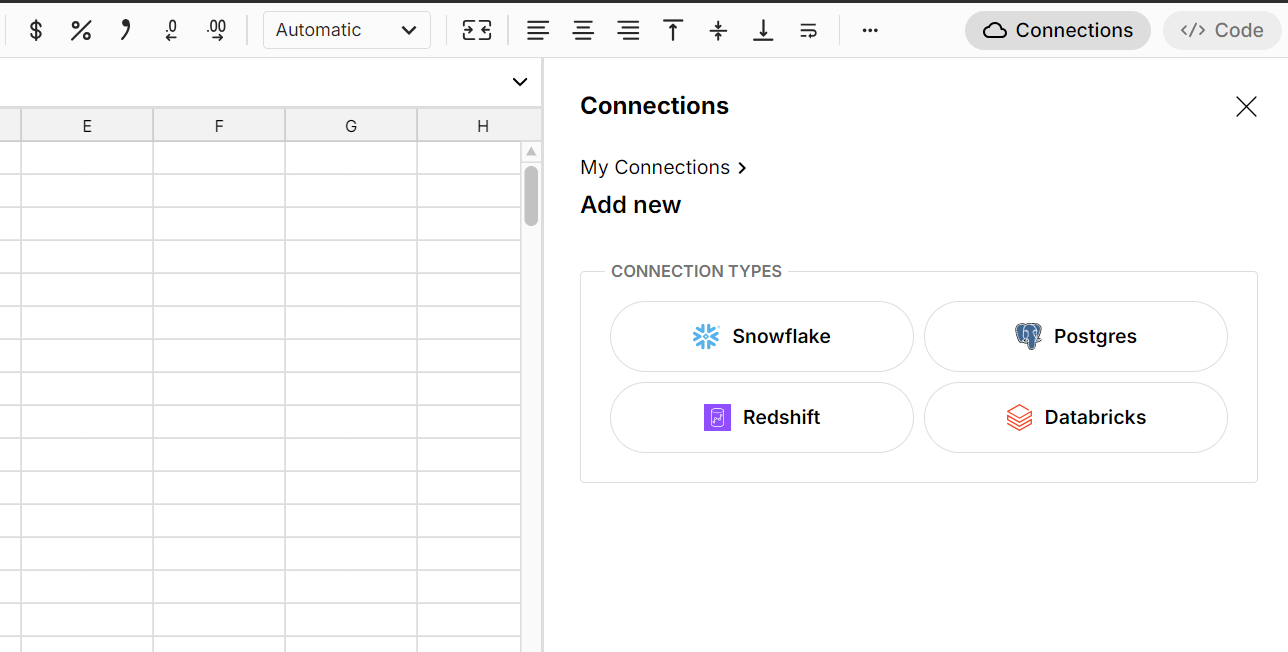Viewport: 1288px width, 652px height.
Task: Expand the formula bar chevron
Action: 519,82
